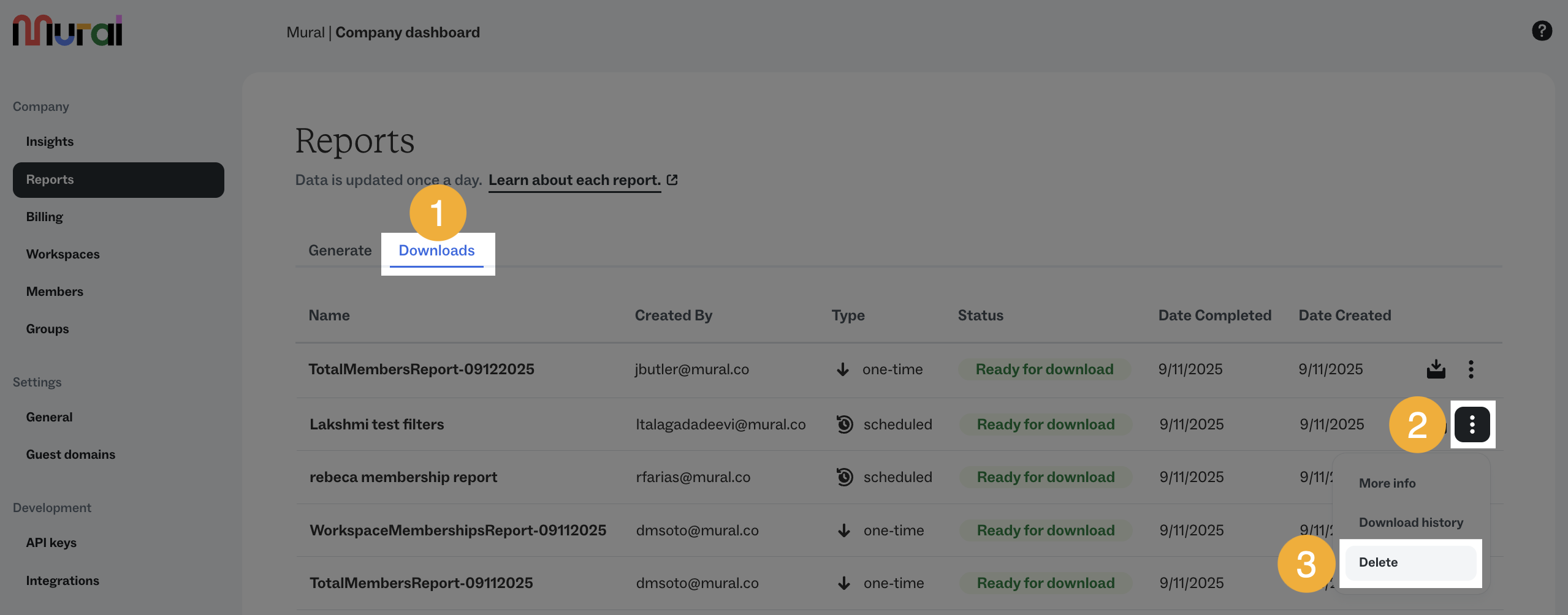This screenshot has width=1568, height=615.
Task: Select the WorkspaceMembershipsReport-09112025 report name
Action: tap(458, 530)
